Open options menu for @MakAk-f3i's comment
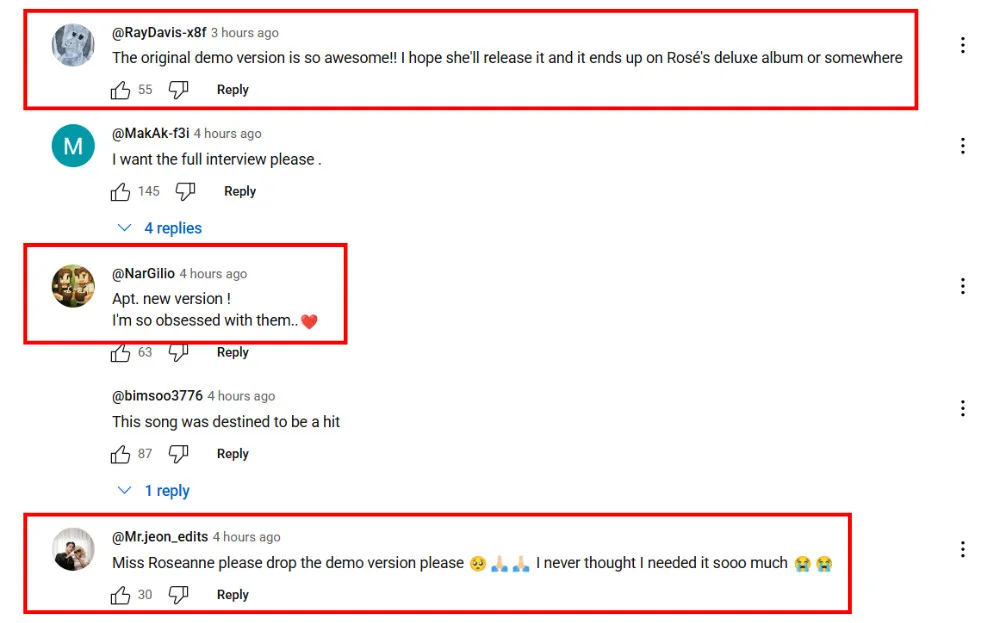The height and width of the screenshot is (623, 1000). point(962,146)
